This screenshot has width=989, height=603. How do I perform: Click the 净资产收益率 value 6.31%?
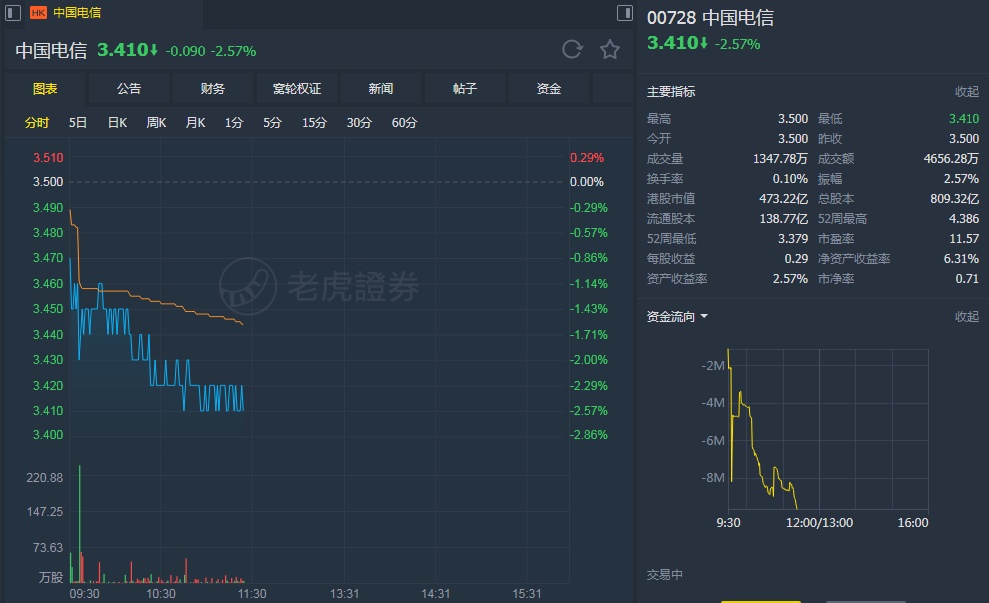961,259
